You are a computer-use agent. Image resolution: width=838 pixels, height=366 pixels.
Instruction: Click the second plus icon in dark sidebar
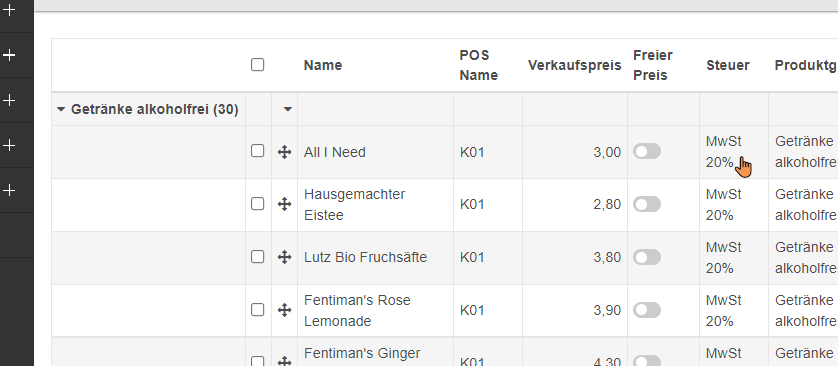click(9, 54)
